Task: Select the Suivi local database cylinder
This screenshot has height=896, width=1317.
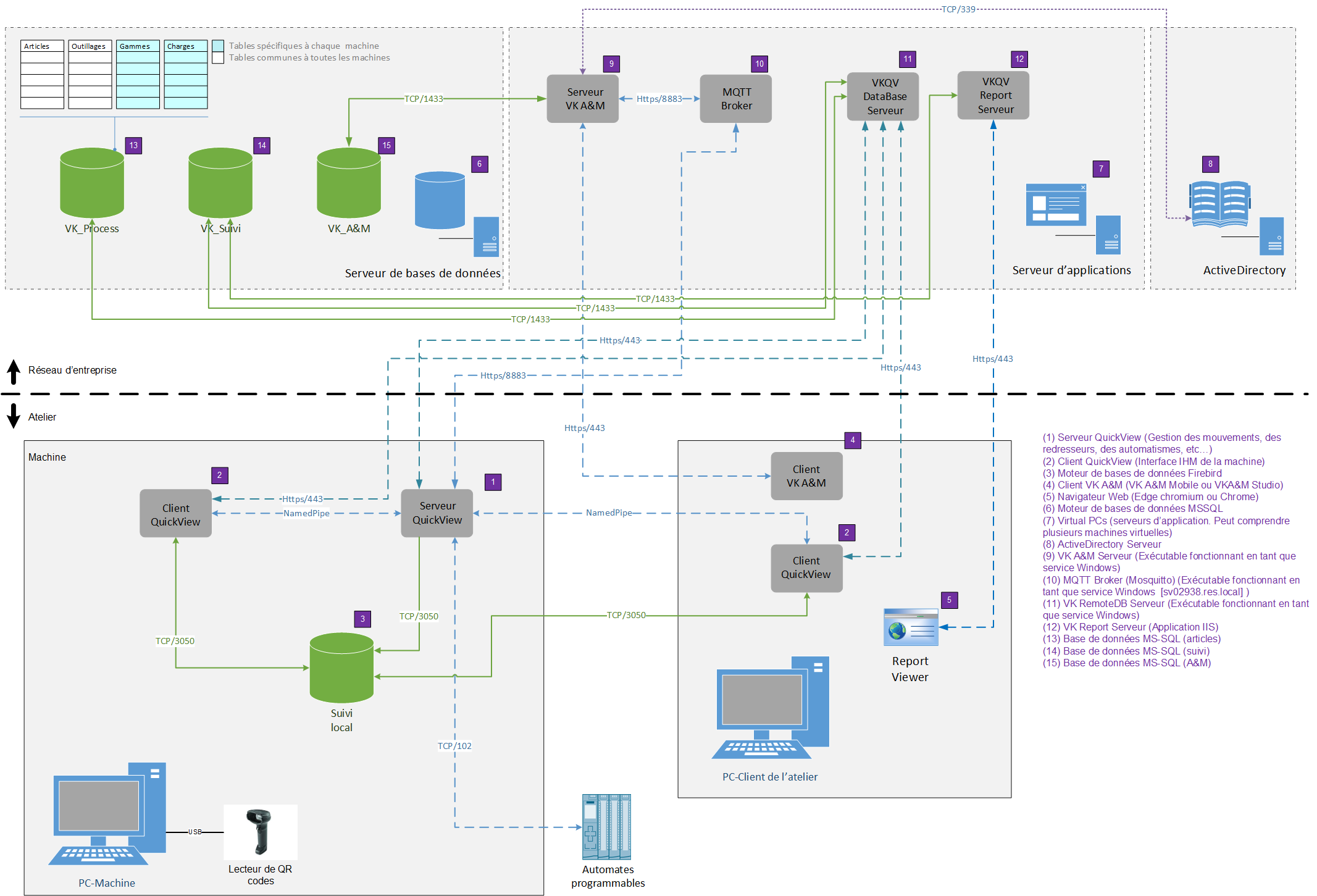Action: 341,668
